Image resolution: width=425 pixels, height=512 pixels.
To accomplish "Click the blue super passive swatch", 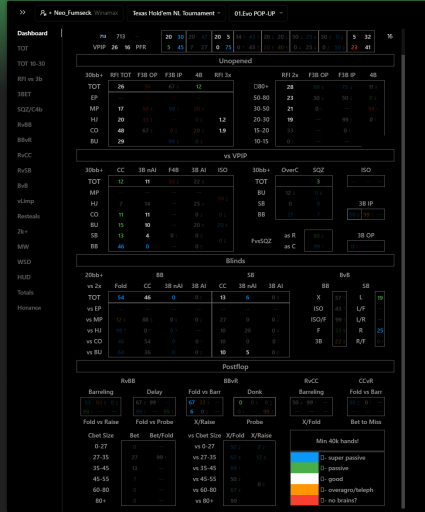I will 305,457.
